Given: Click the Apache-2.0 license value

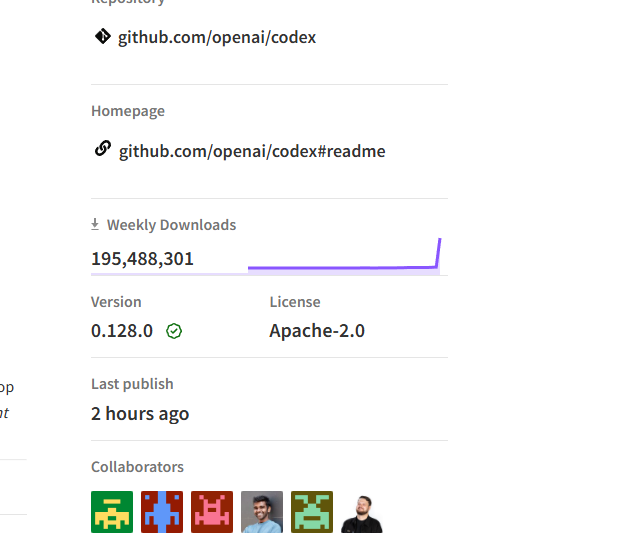Looking at the screenshot, I should point(317,331).
